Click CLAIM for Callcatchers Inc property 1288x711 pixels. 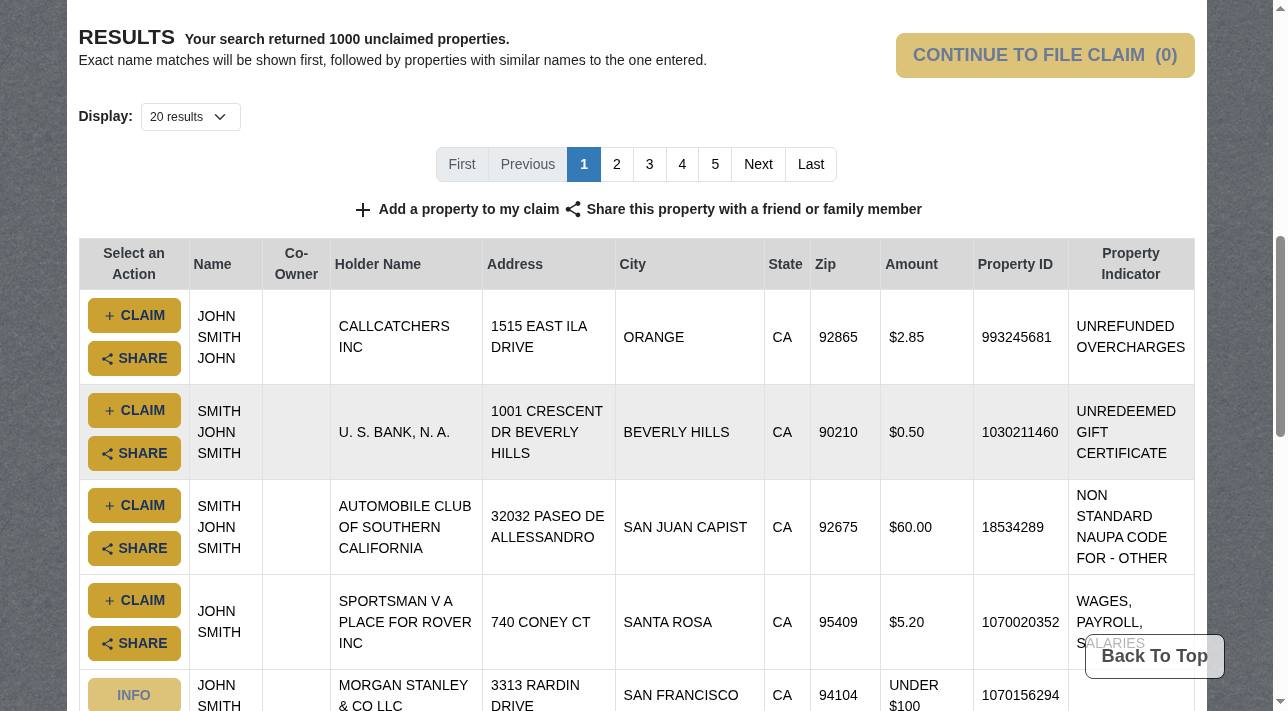click(x=134, y=315)
